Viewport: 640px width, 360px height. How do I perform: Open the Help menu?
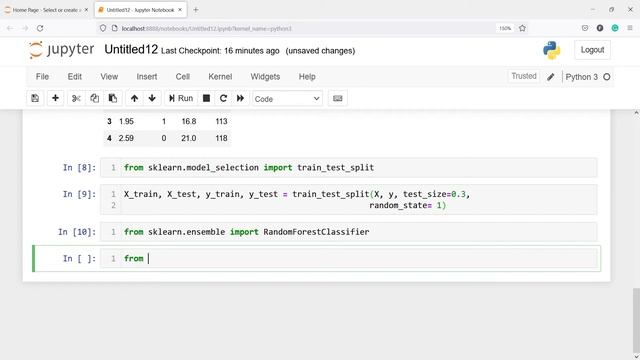(307, 77)
